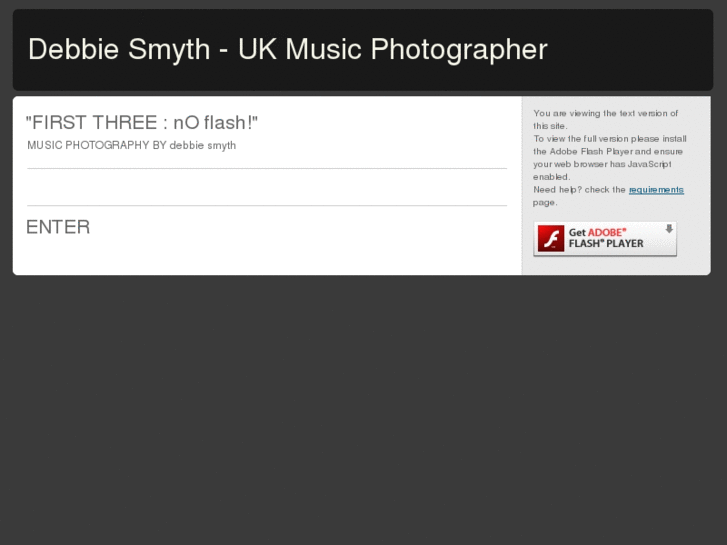Click the word "Get" on the Flash badge

577,231
